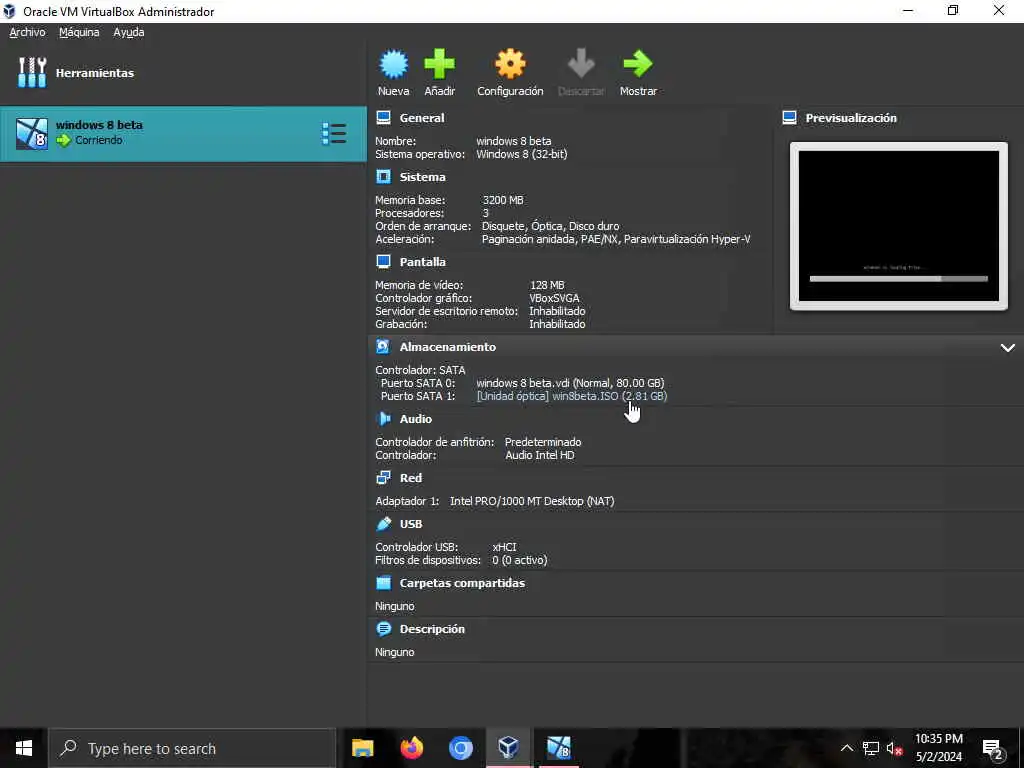The image size is (1024, 768).
Task: Open the Máquina menu
Action: (79, 32)
